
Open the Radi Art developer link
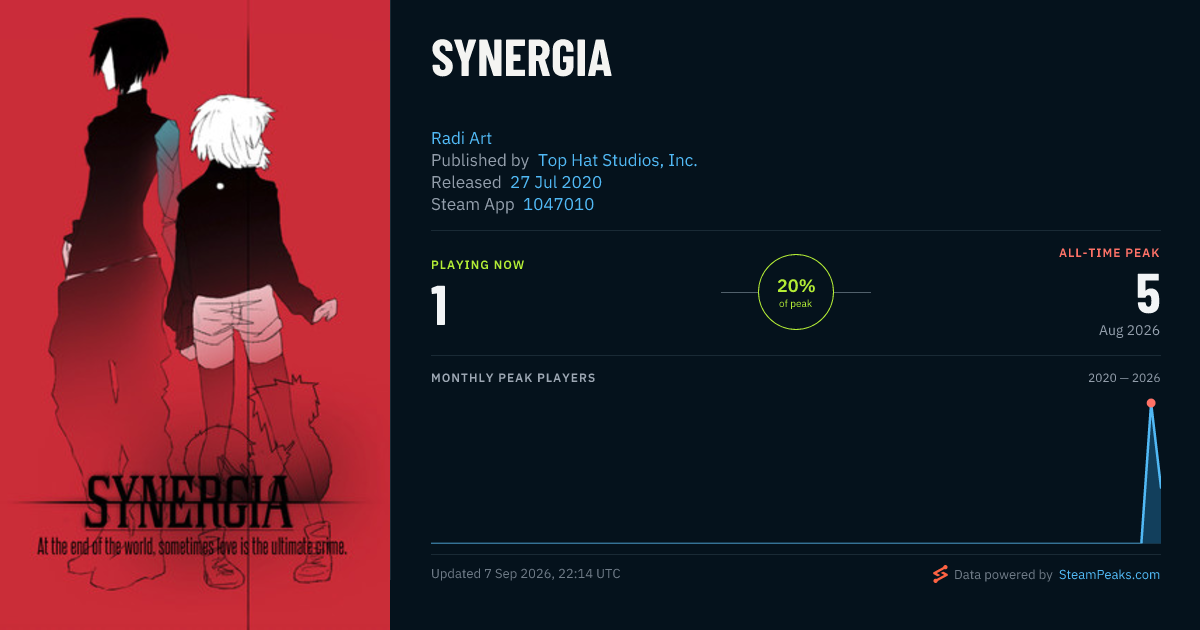461,138
